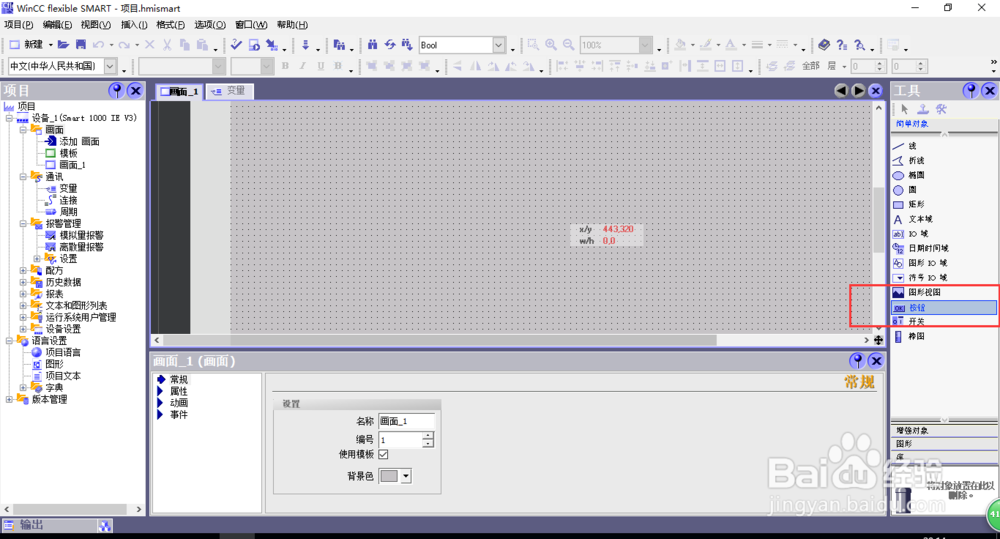This screenshot has width=1000, height=539.
Task: Open the Bool data type dropdown
Action: 498,45
